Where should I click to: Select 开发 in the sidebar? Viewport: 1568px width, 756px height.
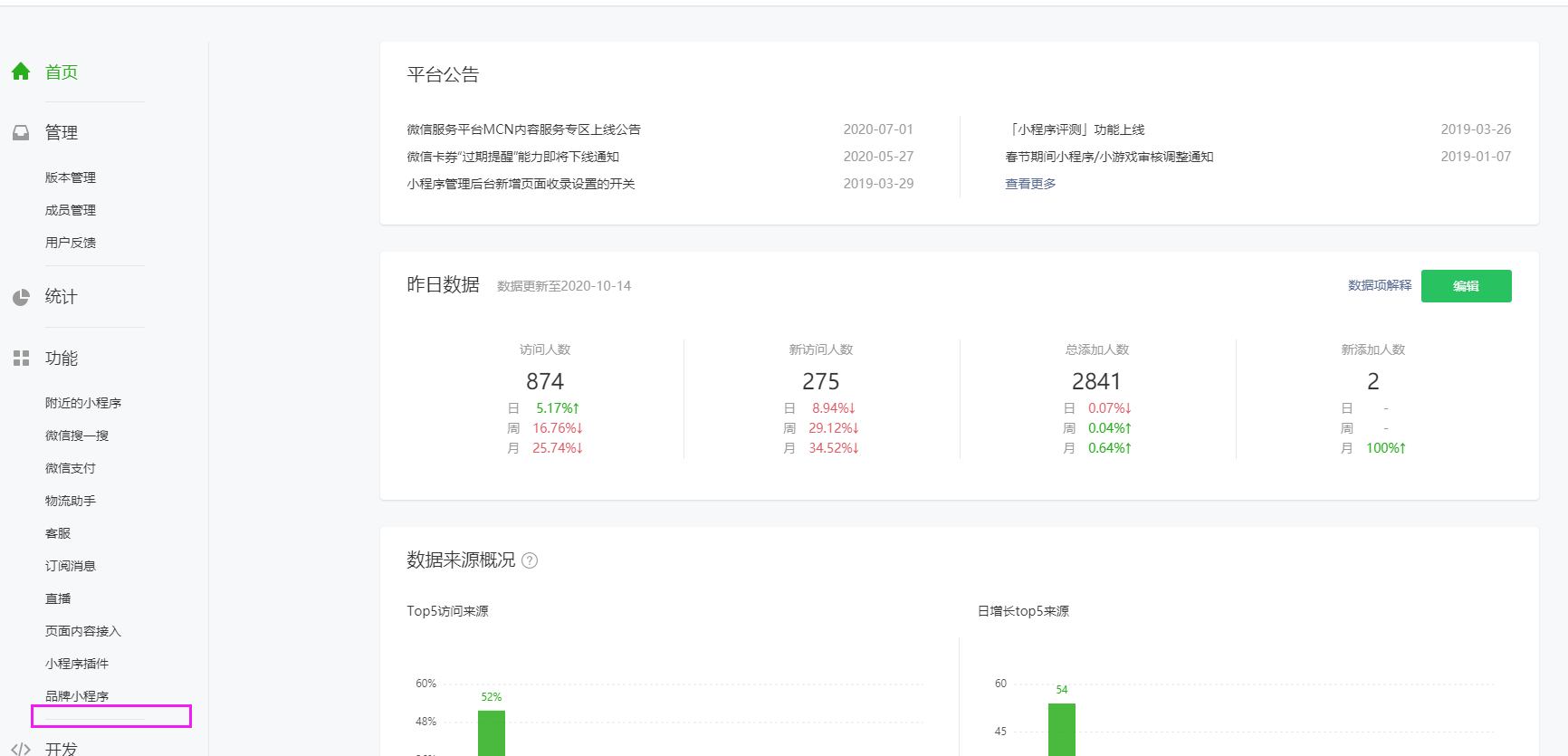tap(62, 749)
